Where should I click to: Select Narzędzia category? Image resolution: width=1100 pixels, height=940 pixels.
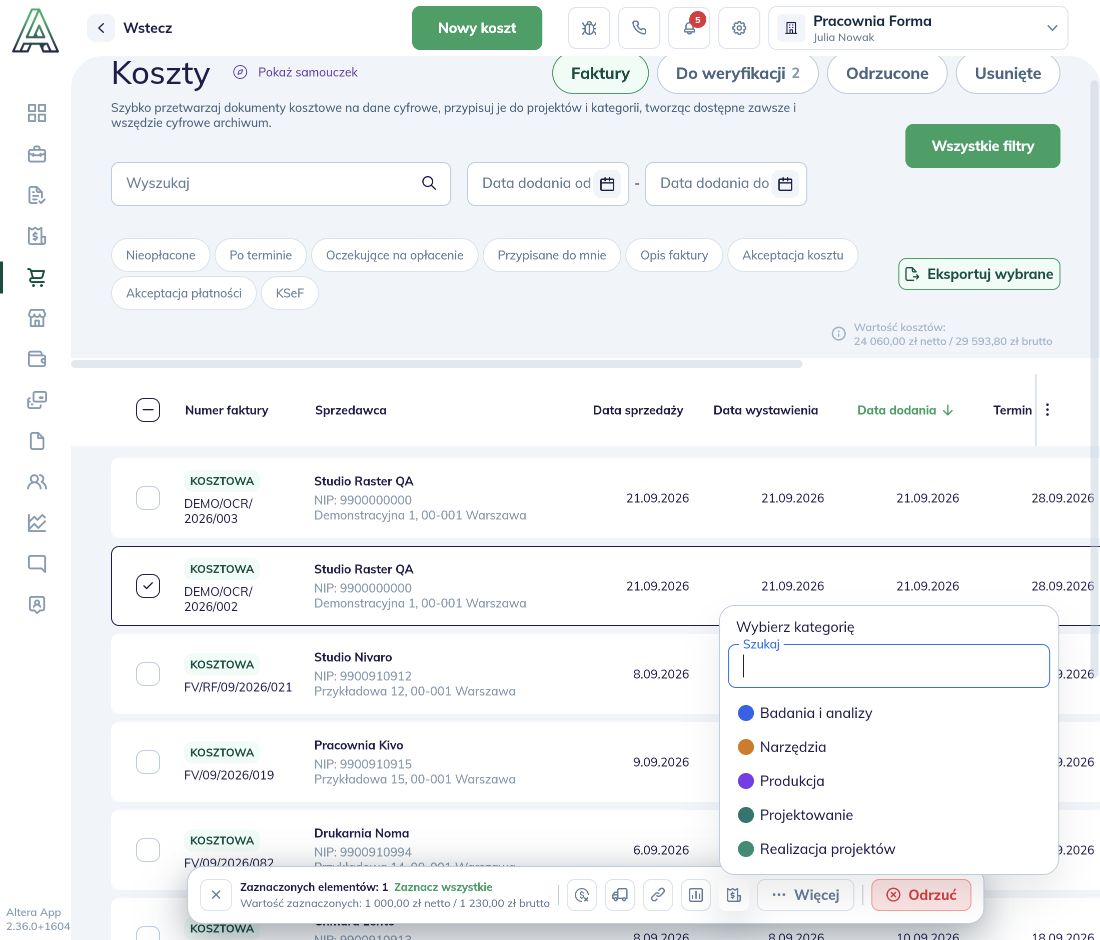[x=889, y=747]
